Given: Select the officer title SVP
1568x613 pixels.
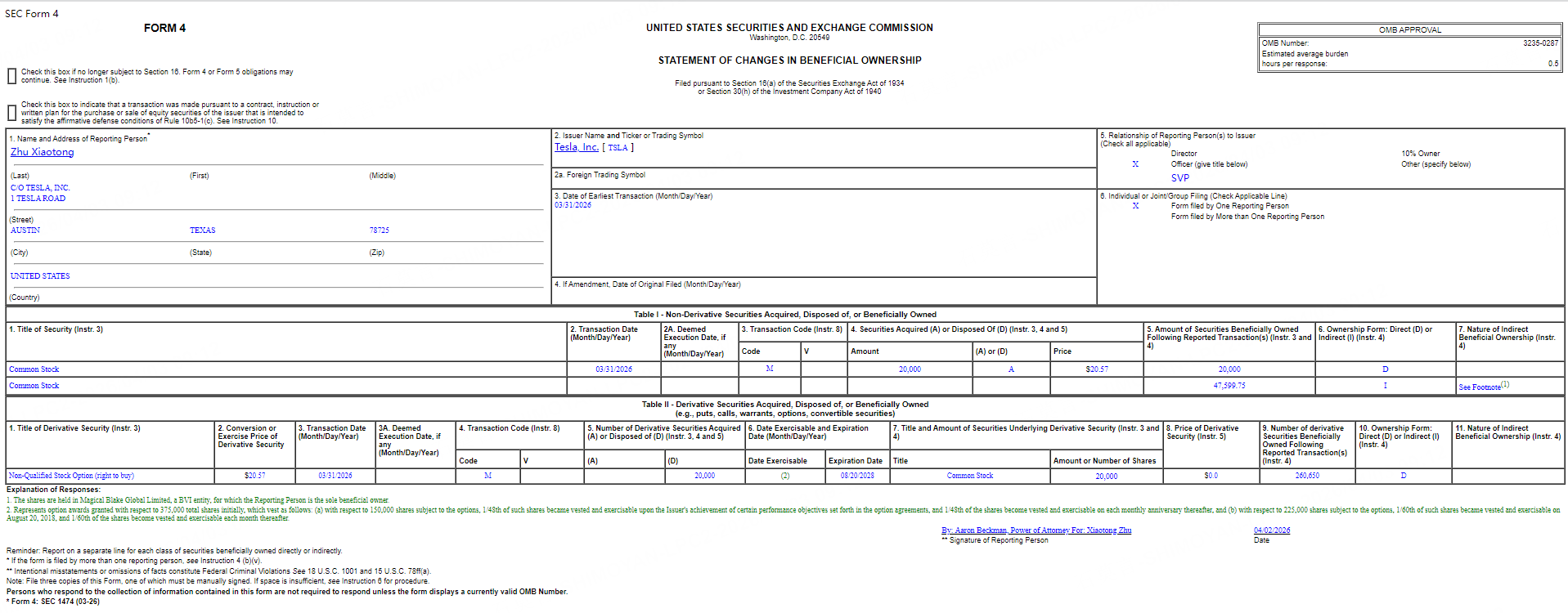Looking at the screenshot, I should coord(1180,178).
